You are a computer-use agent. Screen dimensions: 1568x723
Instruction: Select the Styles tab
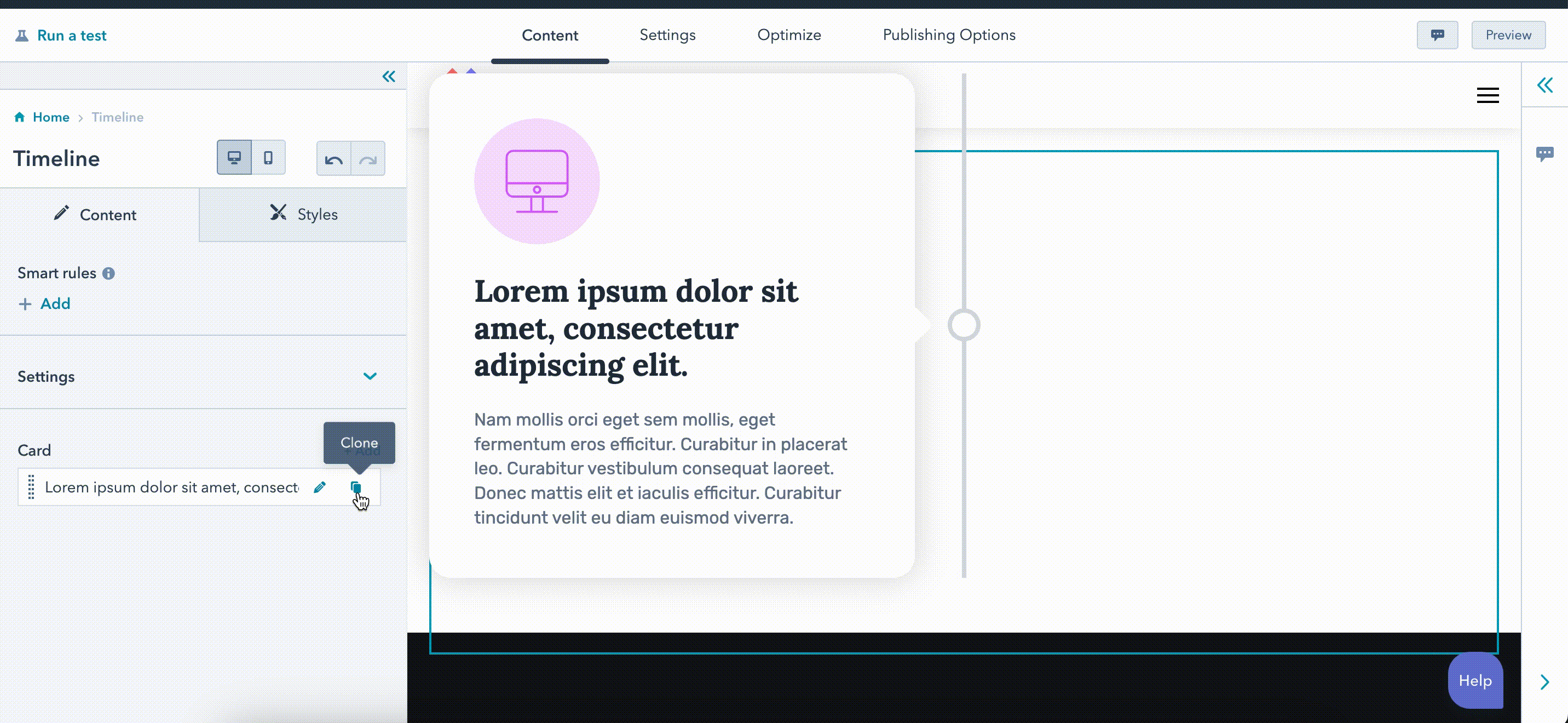coord(303,214)
